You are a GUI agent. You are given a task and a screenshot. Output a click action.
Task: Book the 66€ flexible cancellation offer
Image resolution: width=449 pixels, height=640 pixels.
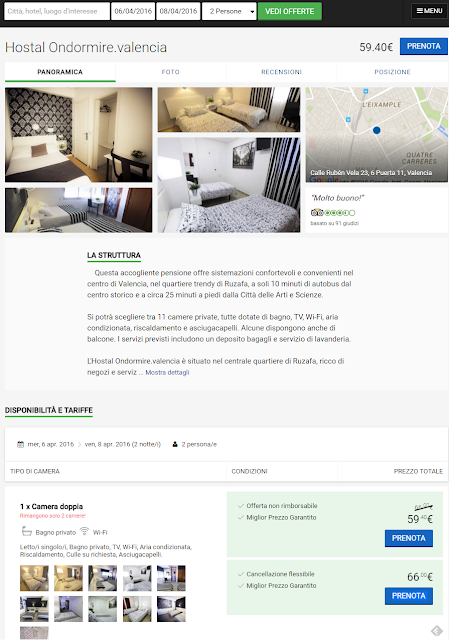point(409,596)
